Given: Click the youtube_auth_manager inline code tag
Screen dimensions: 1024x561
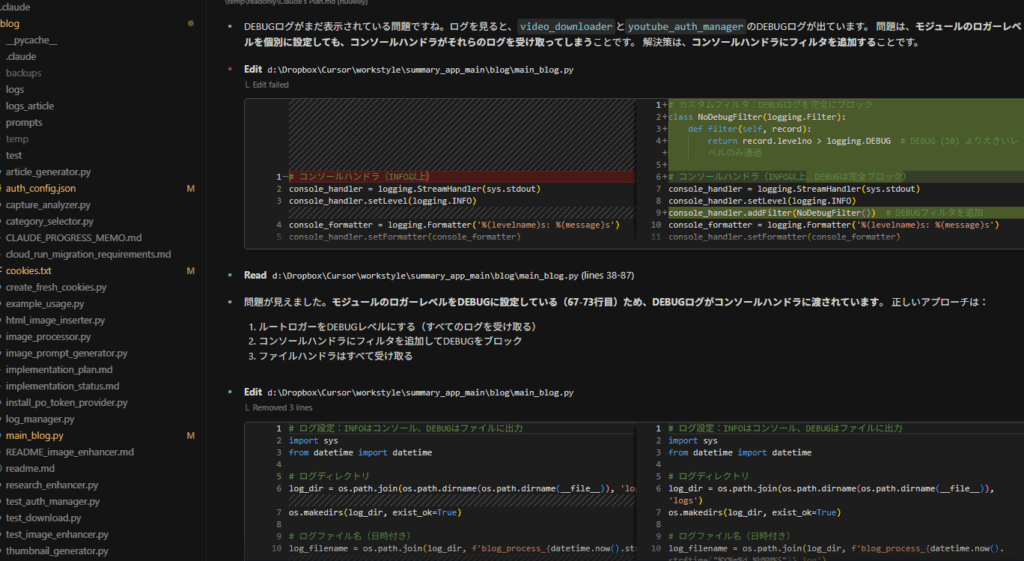Looking at the screenshot, I should click(x=686, y=27).
